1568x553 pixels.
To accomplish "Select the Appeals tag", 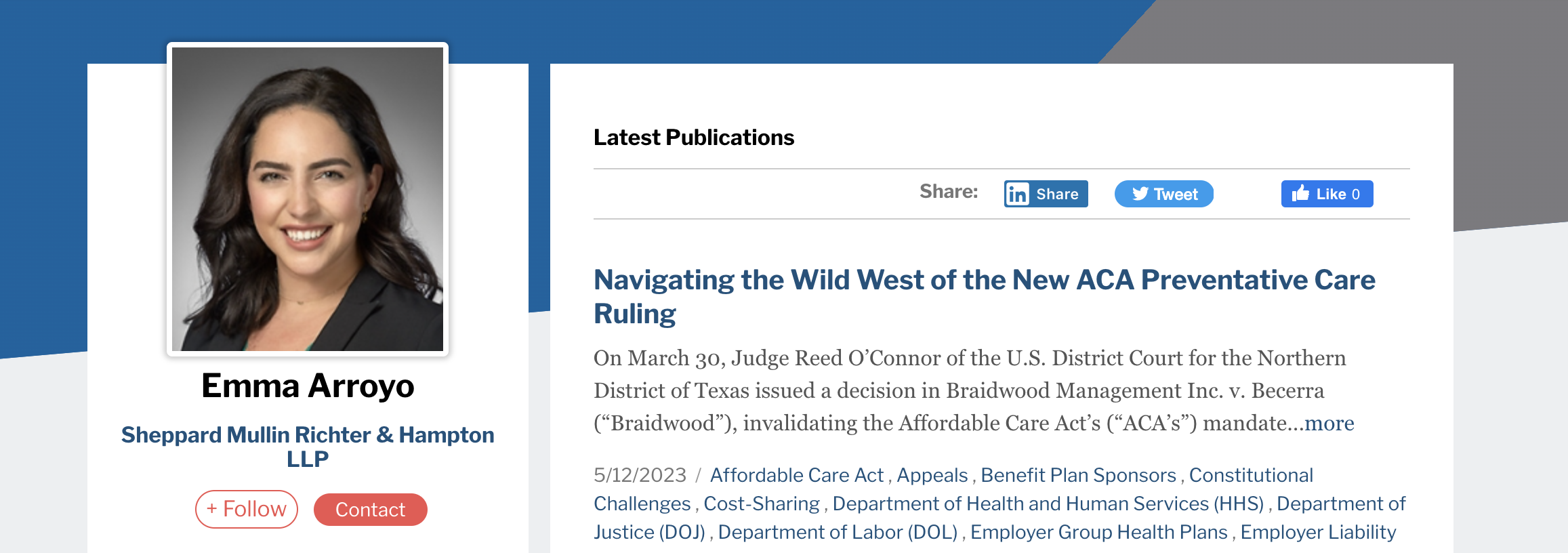I will tap(932, 475).
